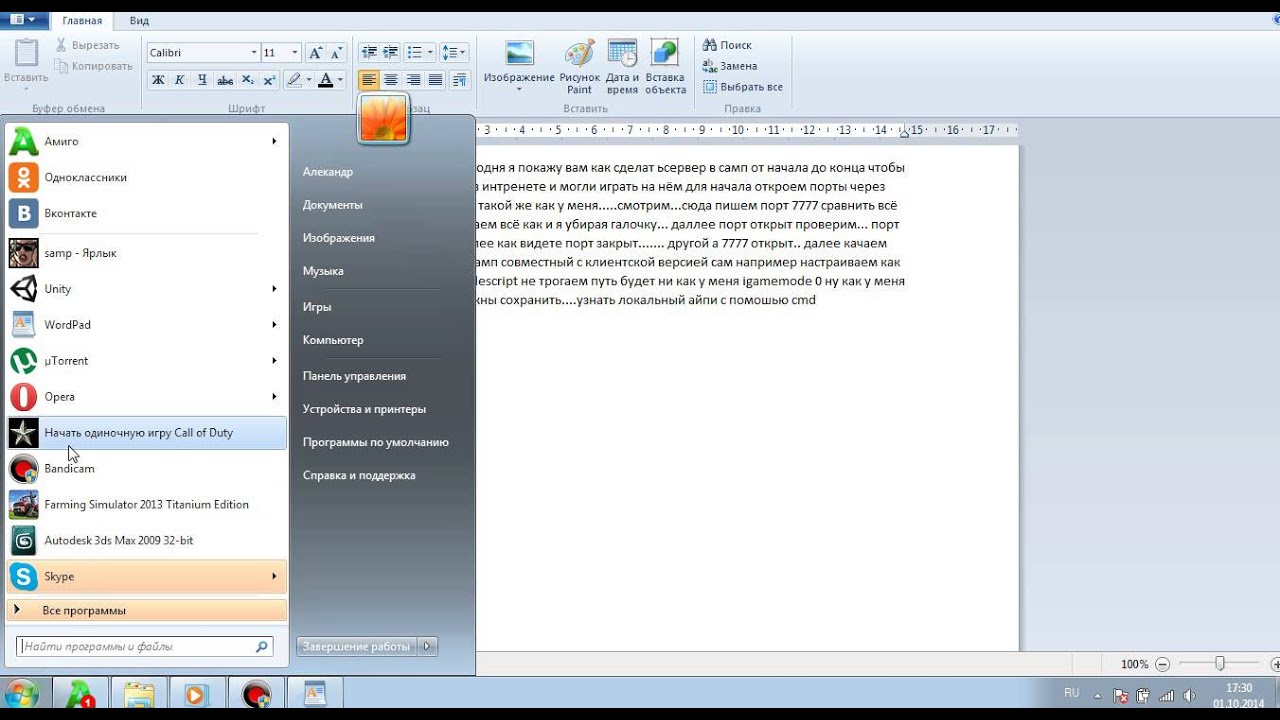Screen dimensions: 1280x720
Task: Pick the font color A swatch
Action: point(325,80)
